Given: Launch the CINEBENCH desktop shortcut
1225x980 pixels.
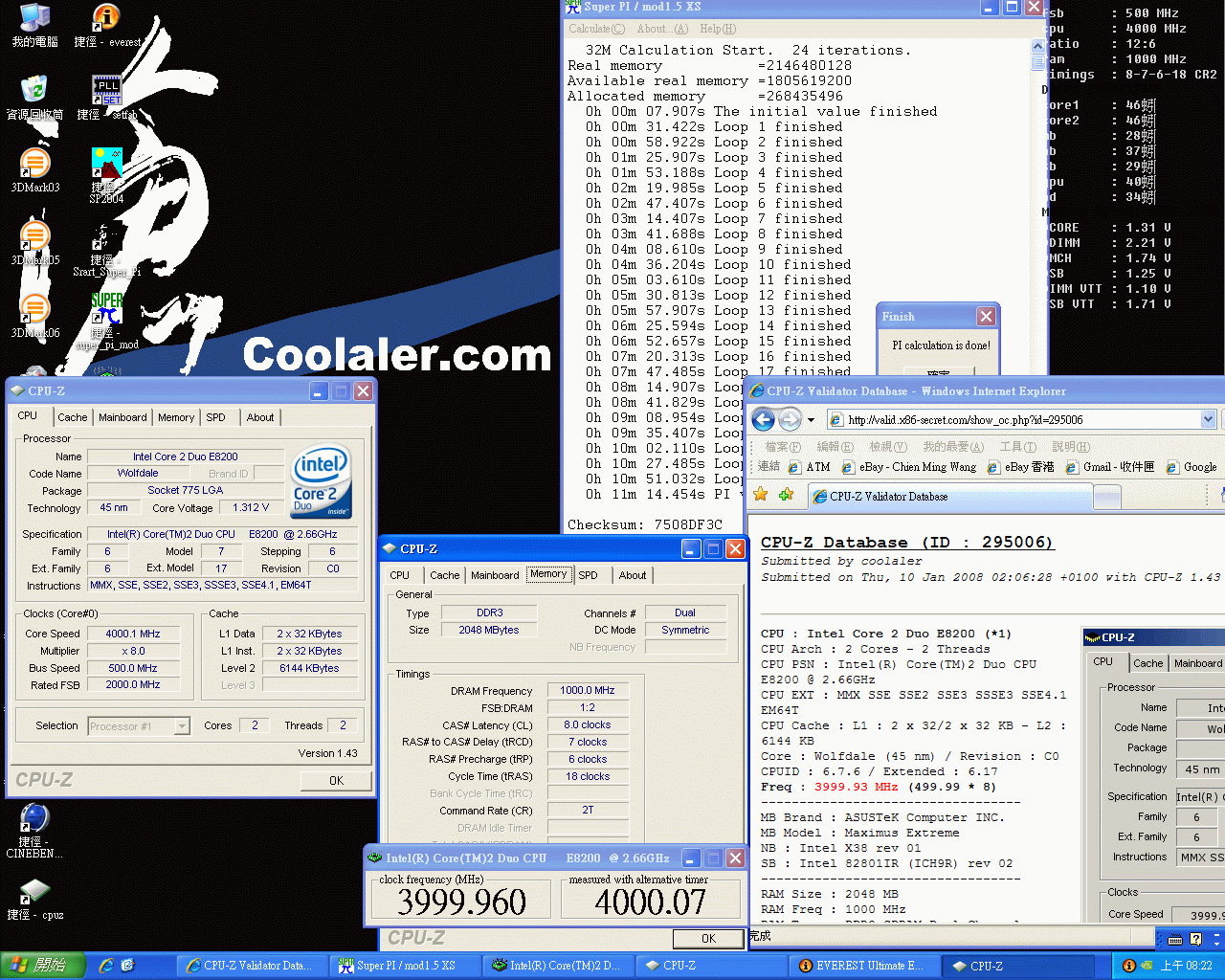Looking at the screenshot, I should coord(34,832).
